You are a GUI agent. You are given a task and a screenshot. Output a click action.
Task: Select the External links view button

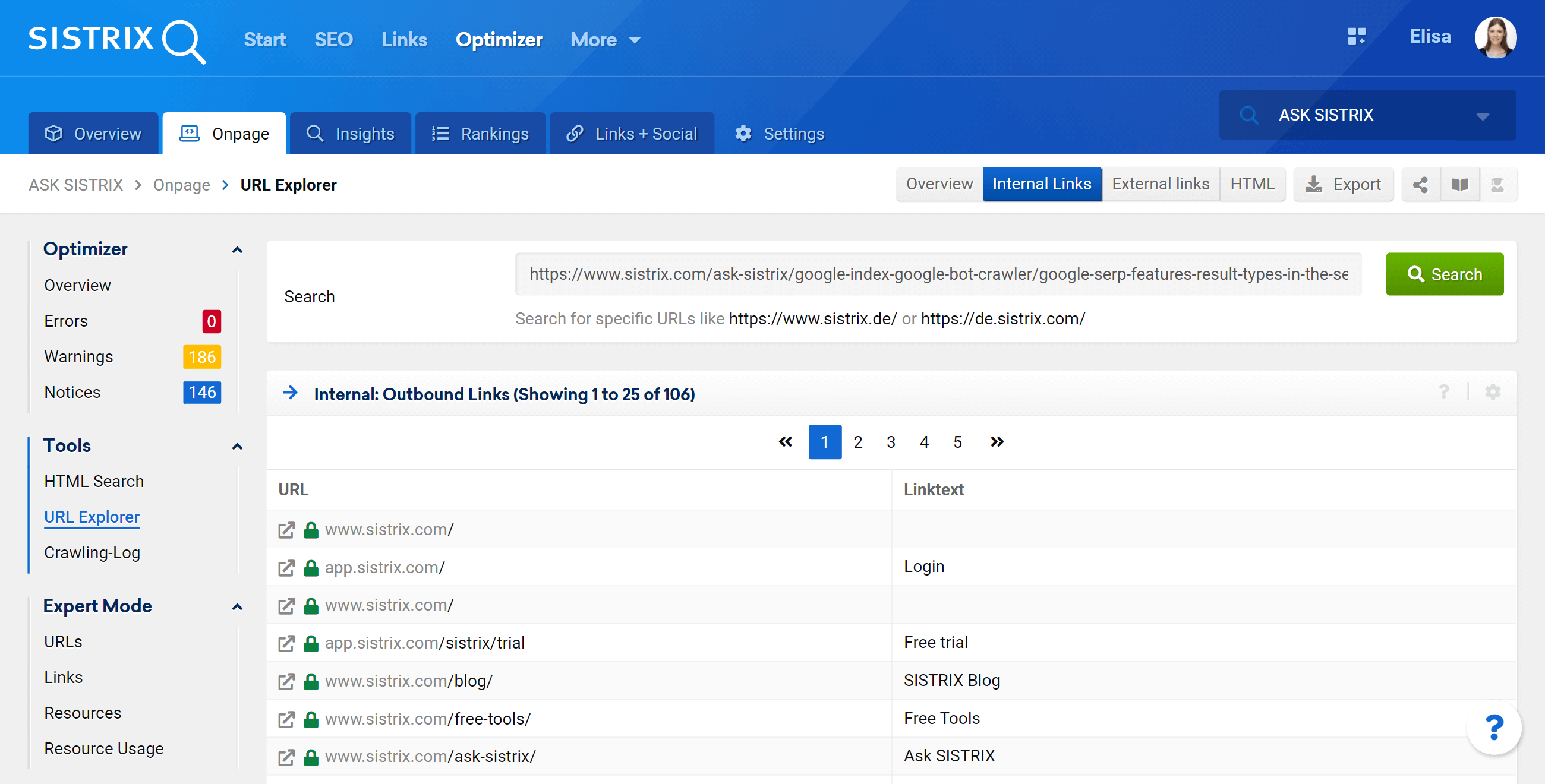coord(1161,184)
